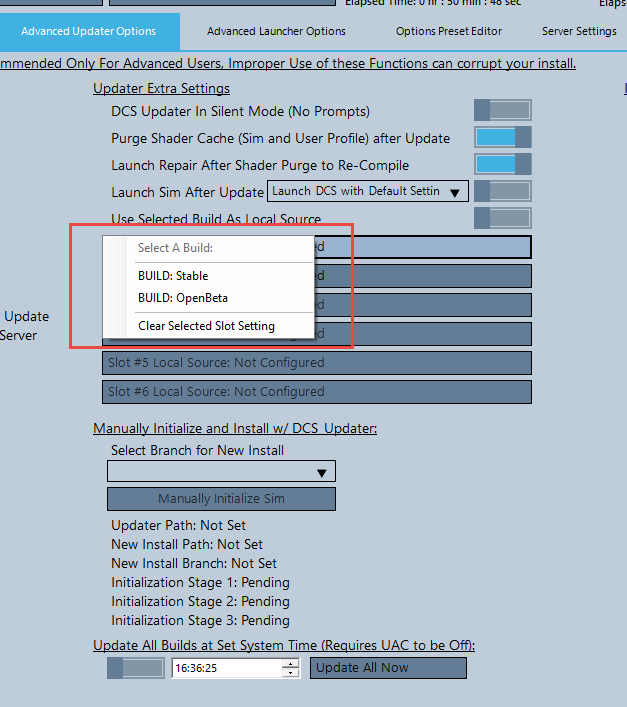This screenshot has width=627, height=707.
Task: Enable the scheduled Update All Builds toggle
Action: [x=136, y=668]
